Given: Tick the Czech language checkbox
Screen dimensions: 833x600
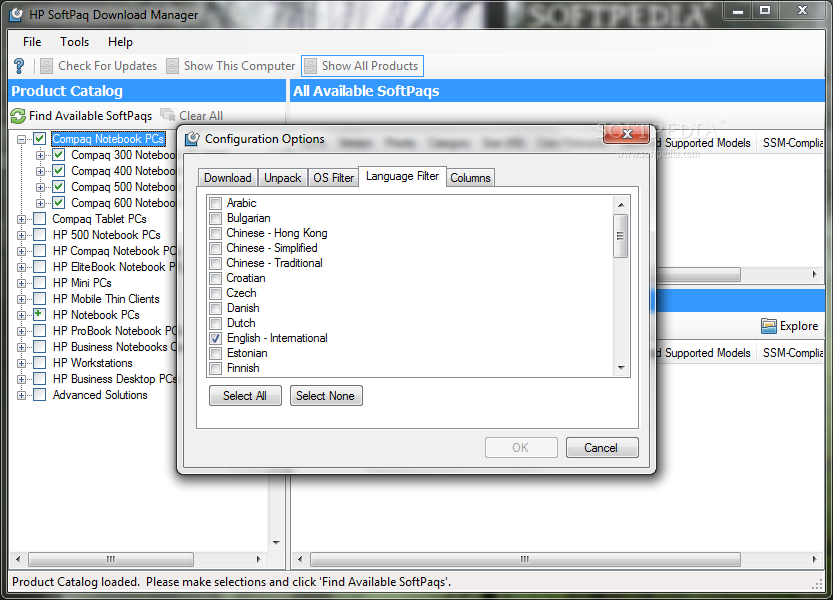Looking at the screenshot, I should tap(216, 293).
